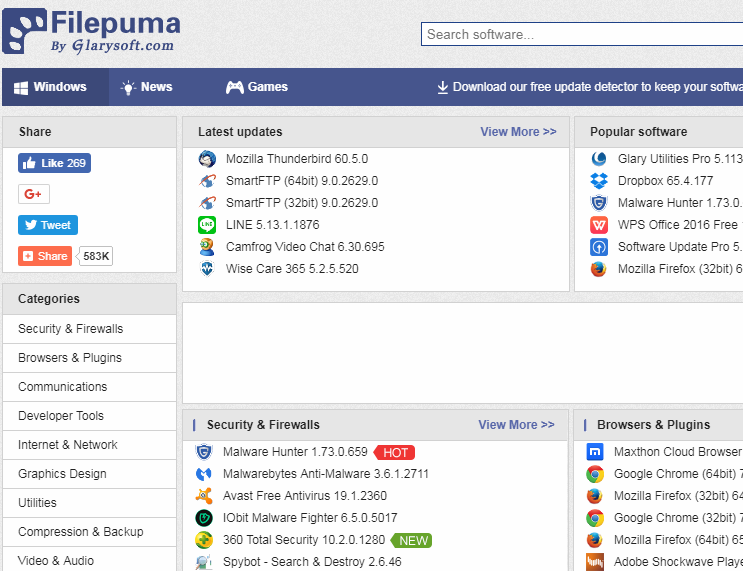
Task: Open SmartFTP (64bit) 9.0.2629.0 link
Action: point(302,181)
